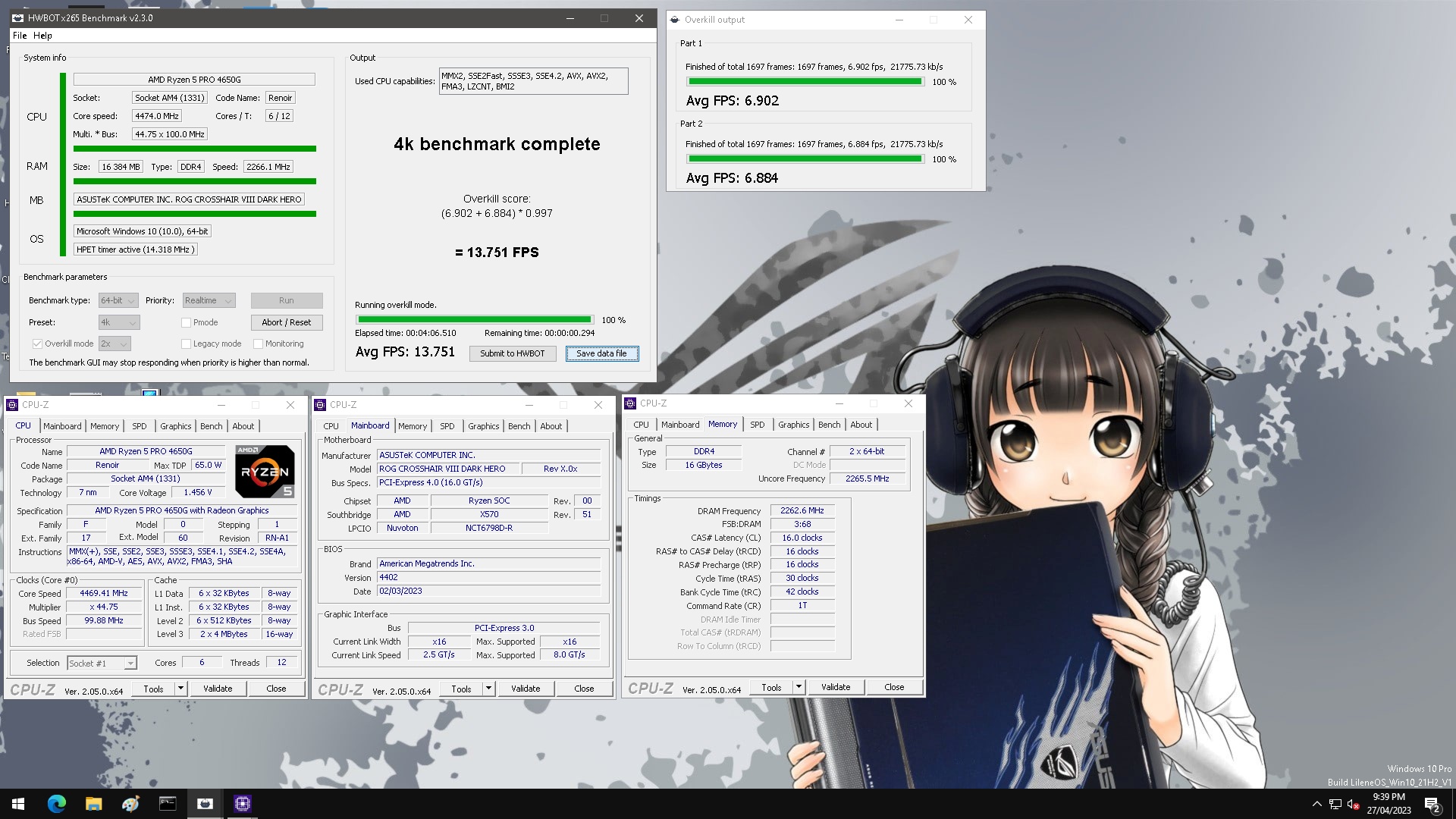1456x819 pixels.
Task: Open Mainboard tab in first CPU-Z window
Action: (x=62, y=426)
